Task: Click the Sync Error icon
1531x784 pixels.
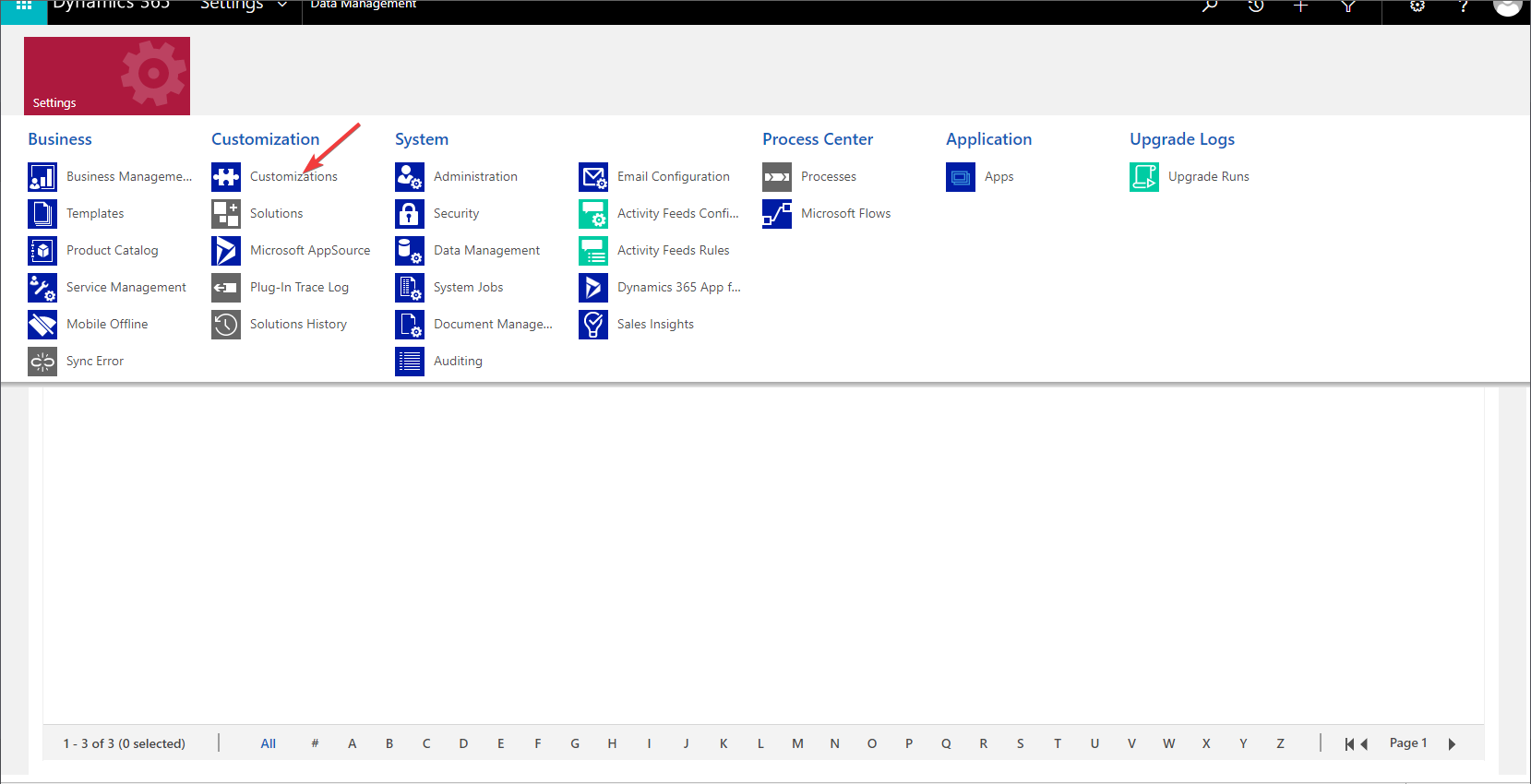Action: point(42,362)
